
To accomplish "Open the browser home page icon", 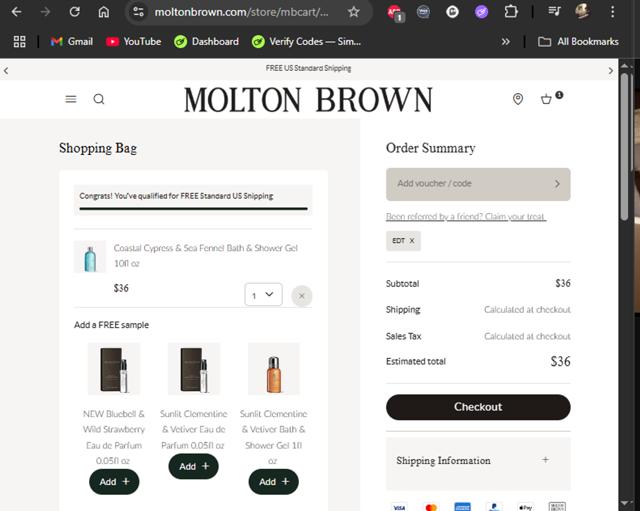I will click(104, 12).
